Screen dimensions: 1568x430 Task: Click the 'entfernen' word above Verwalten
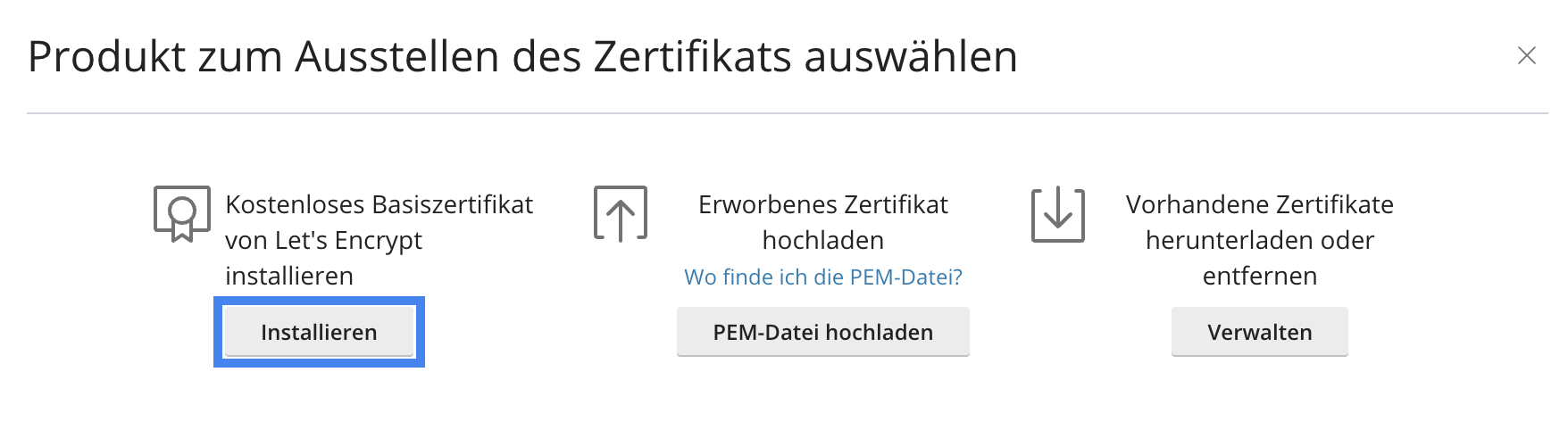point(1260,276)
